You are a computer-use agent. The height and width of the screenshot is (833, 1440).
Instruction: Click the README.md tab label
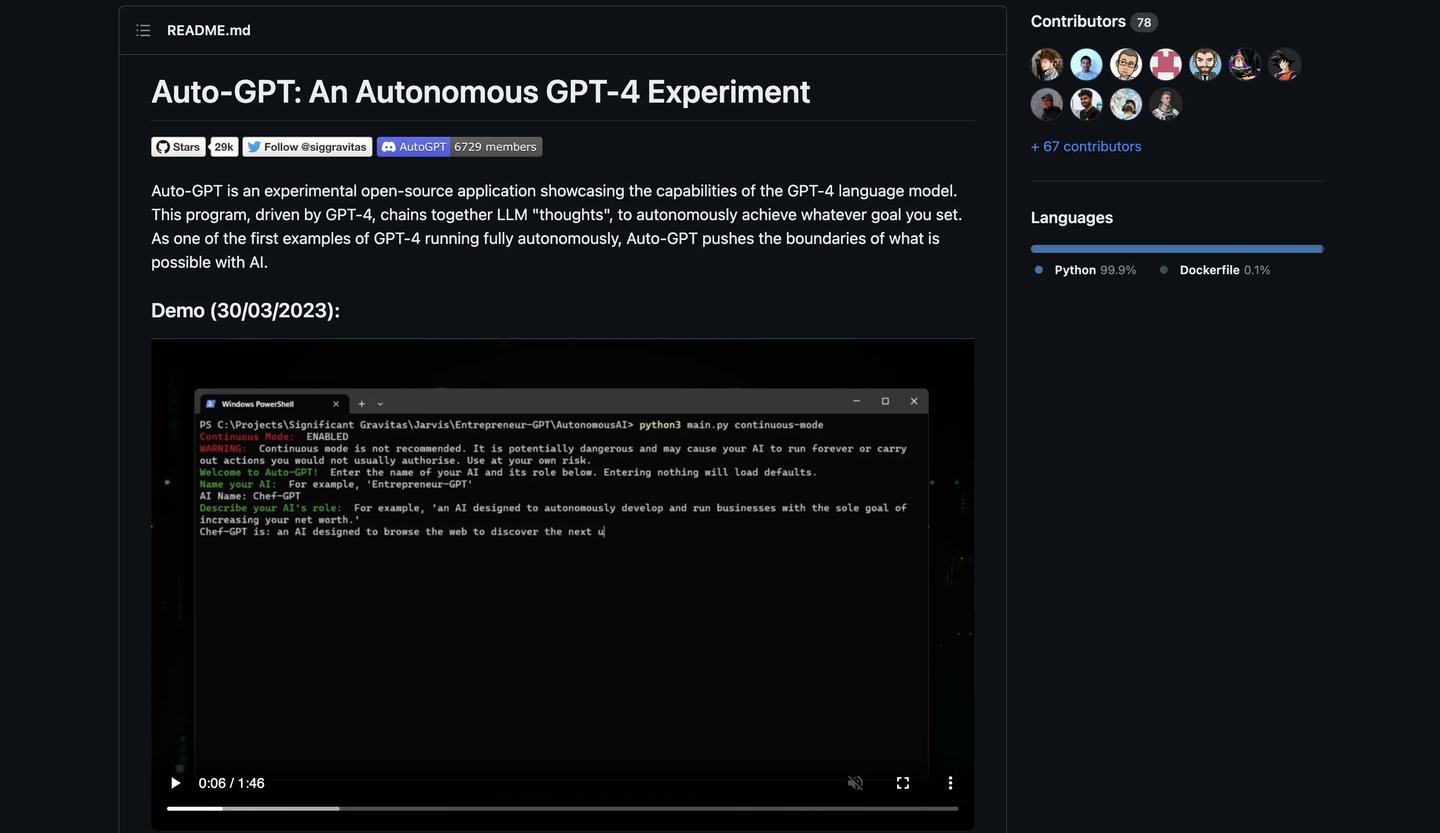coord(208,30)
